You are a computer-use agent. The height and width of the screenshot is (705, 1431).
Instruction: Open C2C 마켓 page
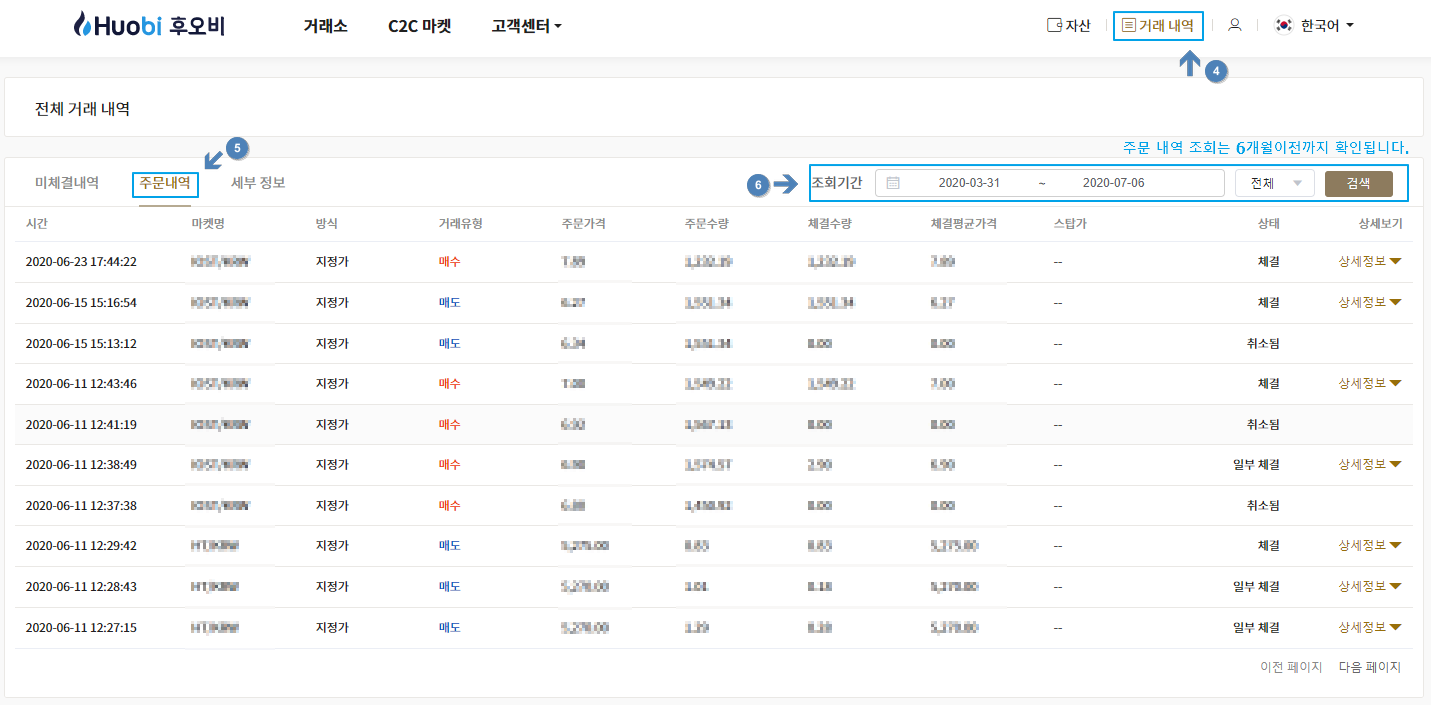pos(420,26)
